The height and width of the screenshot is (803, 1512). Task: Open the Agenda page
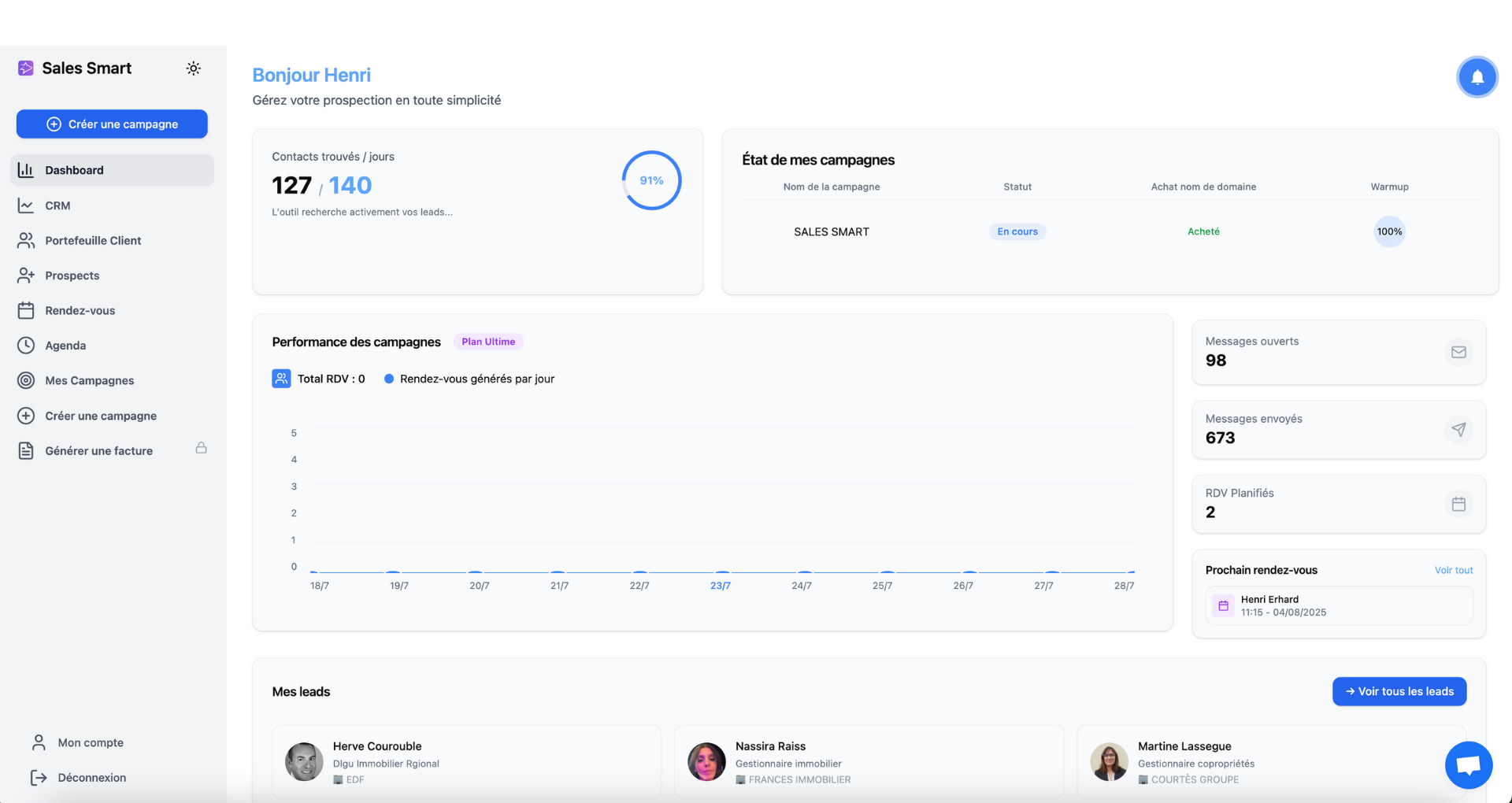point(112,345)
